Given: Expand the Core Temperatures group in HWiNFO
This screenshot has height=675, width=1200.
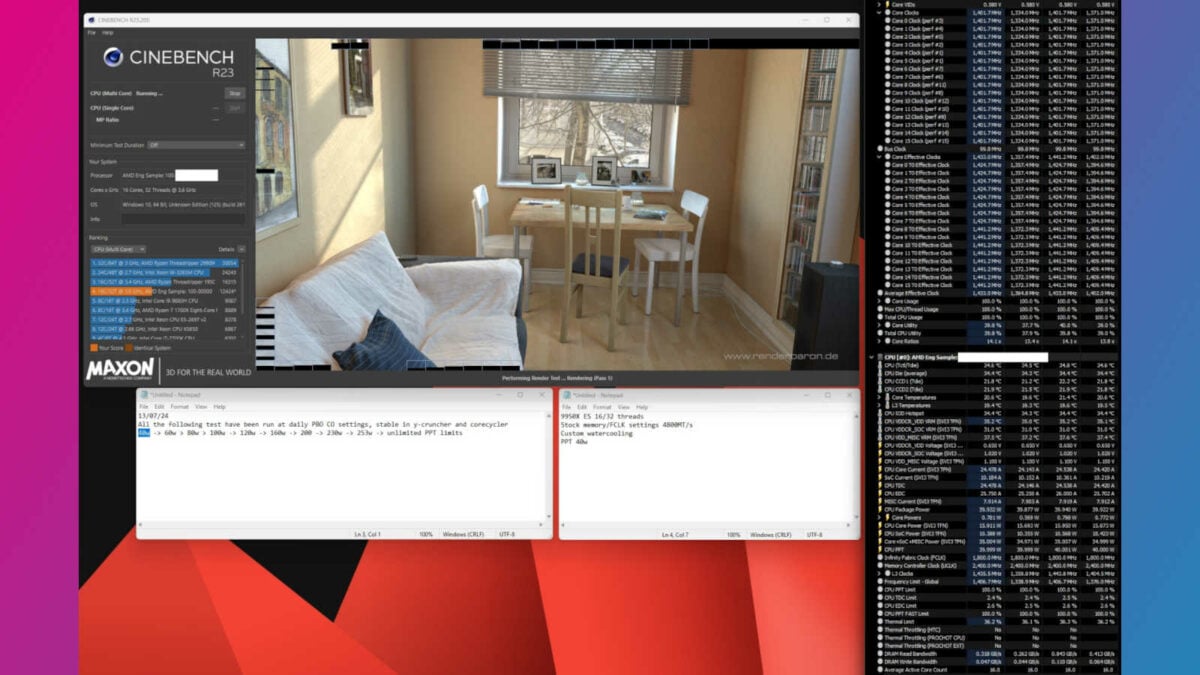Looking at the screenshot, I should point(877,397).
